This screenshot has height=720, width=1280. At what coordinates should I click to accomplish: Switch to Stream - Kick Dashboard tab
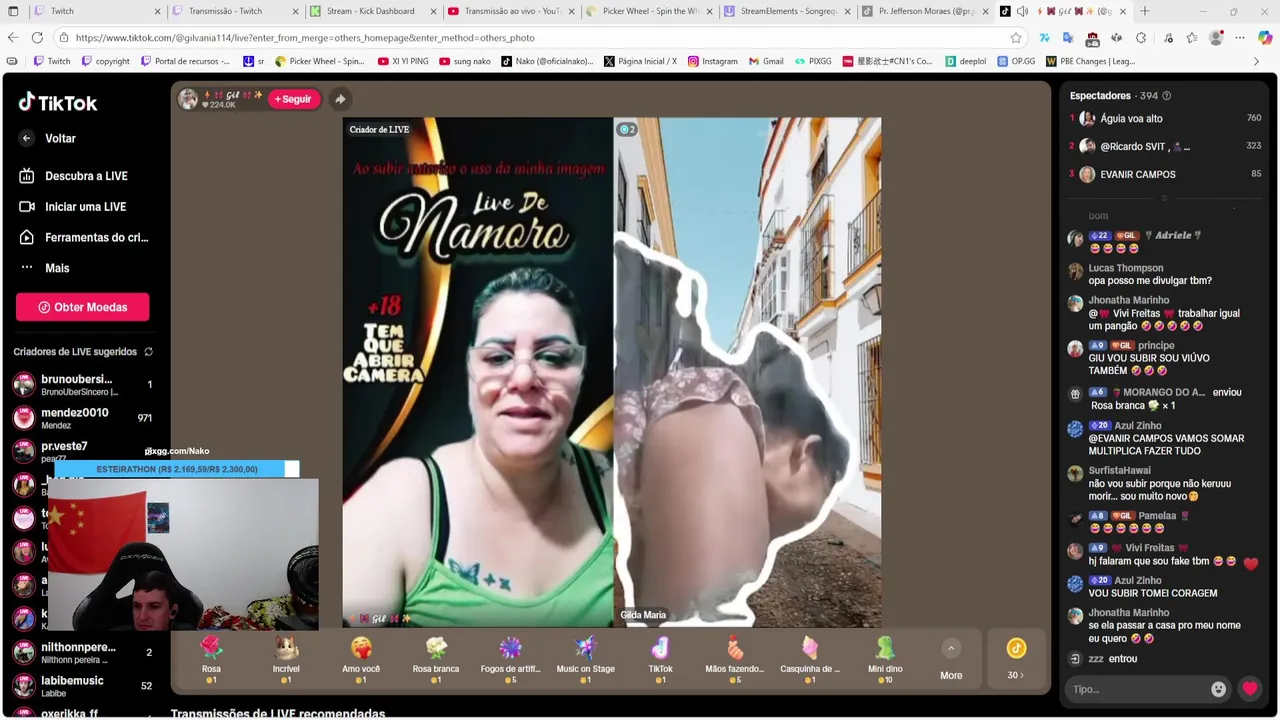click(x=374, y=11)
